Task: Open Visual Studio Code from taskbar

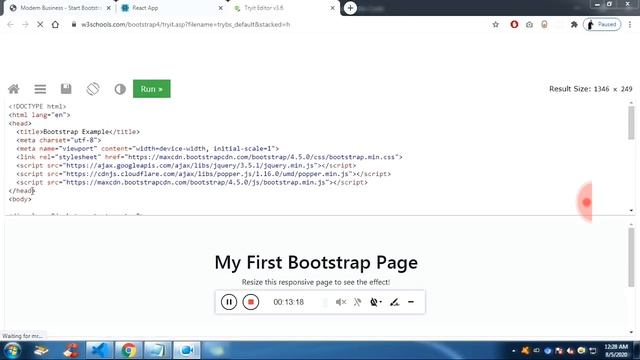Action: coord(99,351)
